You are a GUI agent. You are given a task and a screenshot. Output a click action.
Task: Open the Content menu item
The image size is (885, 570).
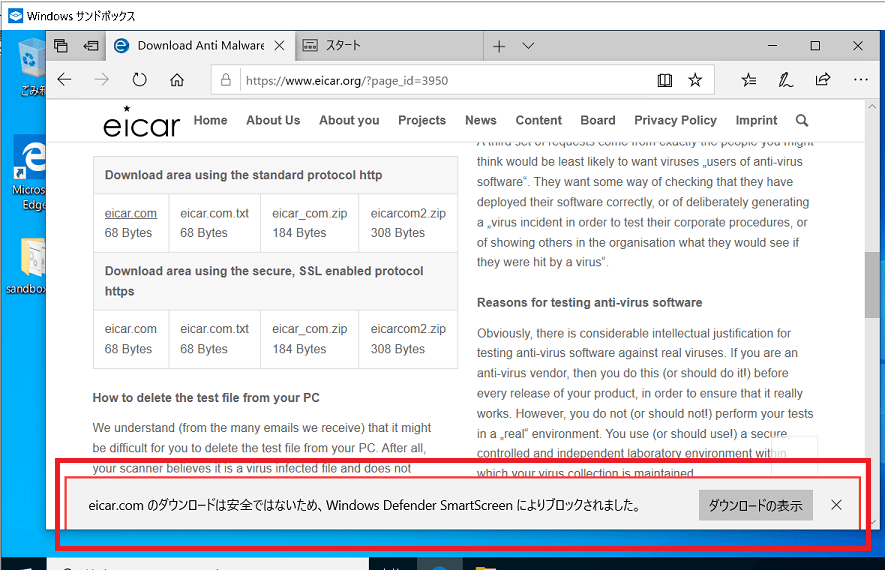tap(538, 120)
